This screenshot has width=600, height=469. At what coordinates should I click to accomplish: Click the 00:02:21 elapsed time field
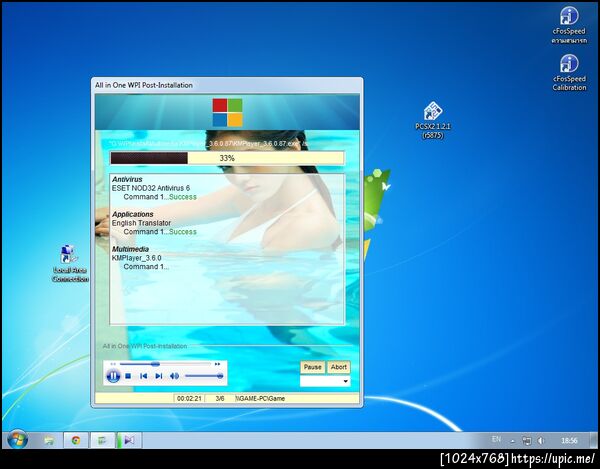pos(189,398)
